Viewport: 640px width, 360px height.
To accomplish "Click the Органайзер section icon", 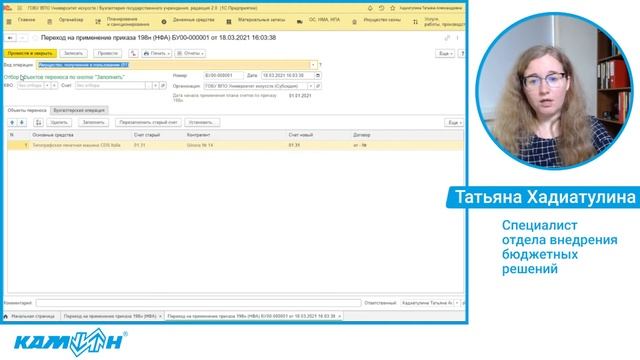I will click(49, 22).
